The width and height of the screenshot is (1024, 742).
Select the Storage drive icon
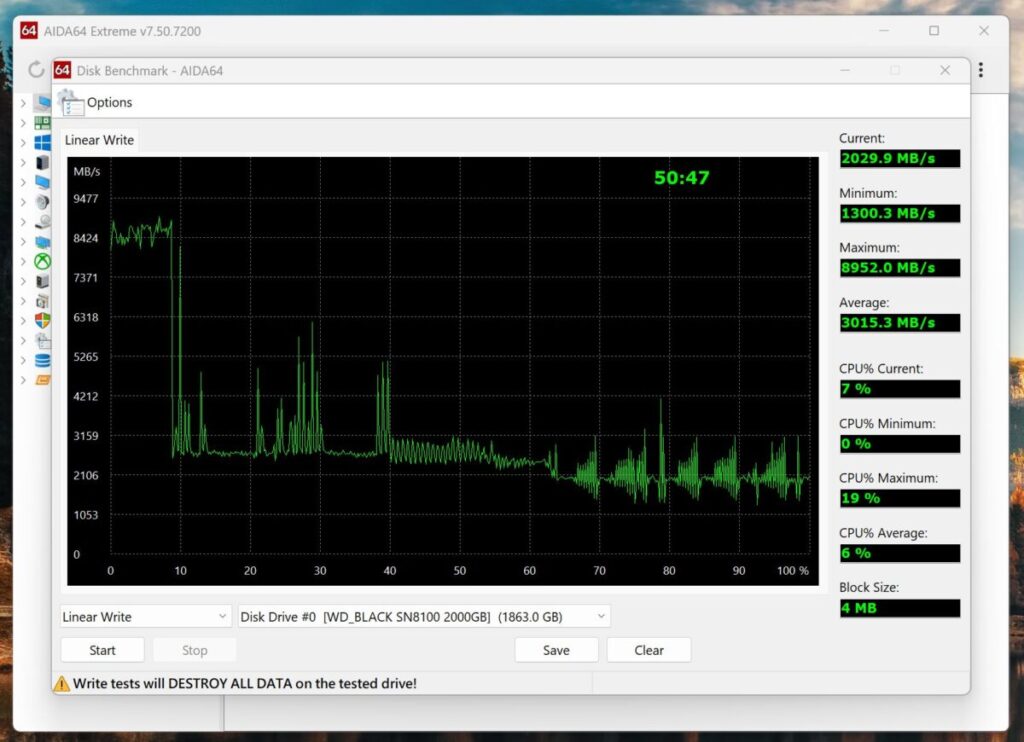pyautogui.click(x=42, y=221)
